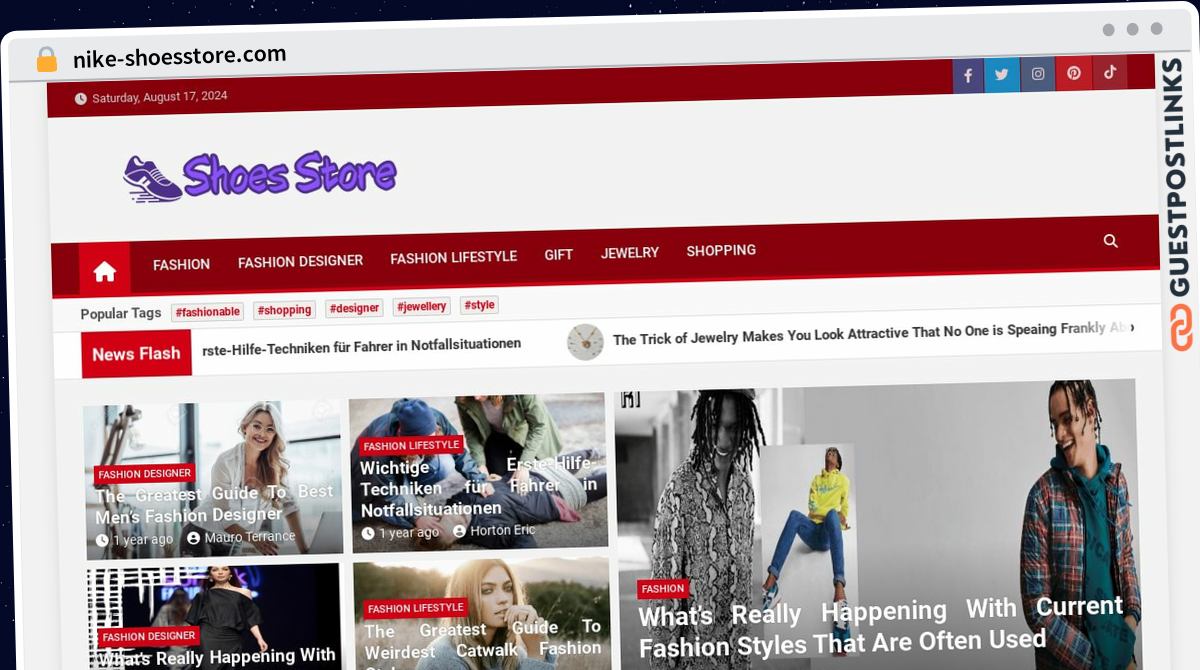Open the Jewelry menu item
1200x670 pixels.
[629, 253]
